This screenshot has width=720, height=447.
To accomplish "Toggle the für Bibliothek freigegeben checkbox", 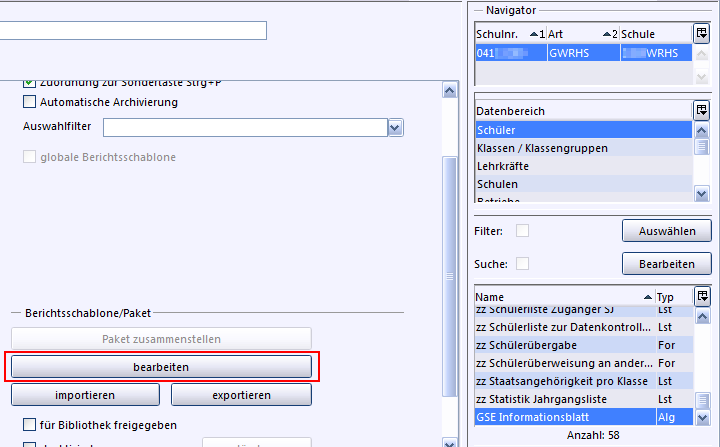I will pos(29,425).
